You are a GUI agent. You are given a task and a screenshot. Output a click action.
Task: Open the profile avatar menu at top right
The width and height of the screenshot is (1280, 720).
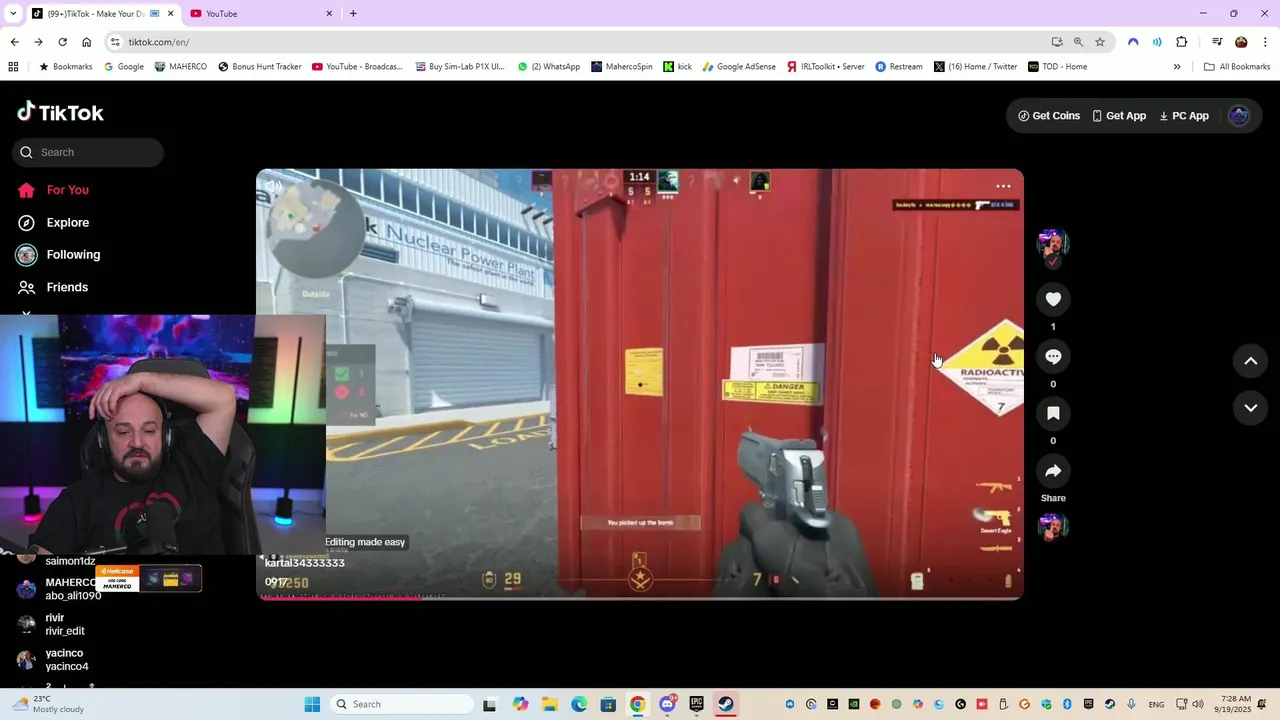[x=1239, y=116]
